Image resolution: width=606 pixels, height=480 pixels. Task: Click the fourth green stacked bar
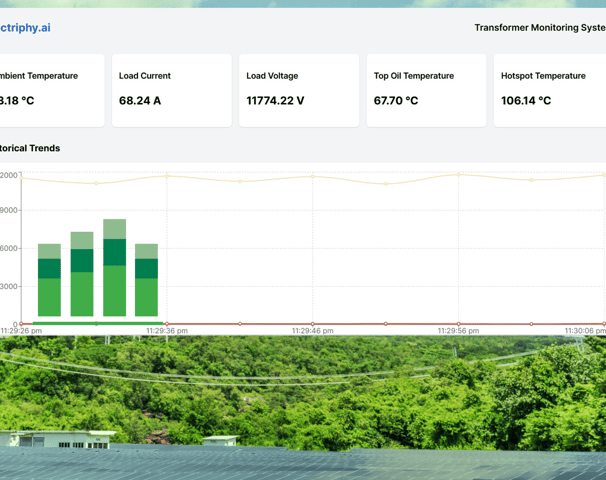pyautogui.click(x=146, y=280)
